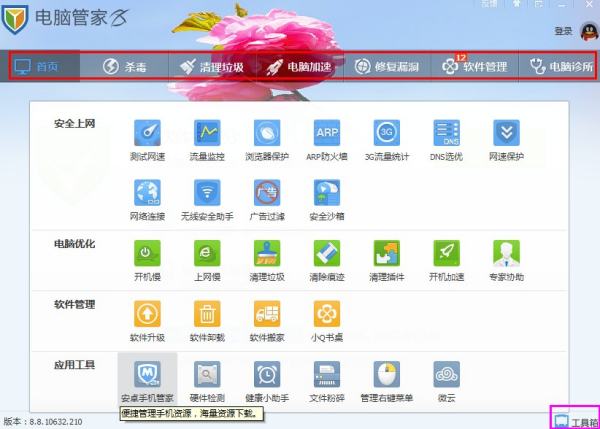
Task: Launch 清理插件 plugin cleaner
Action: [387, 261]
